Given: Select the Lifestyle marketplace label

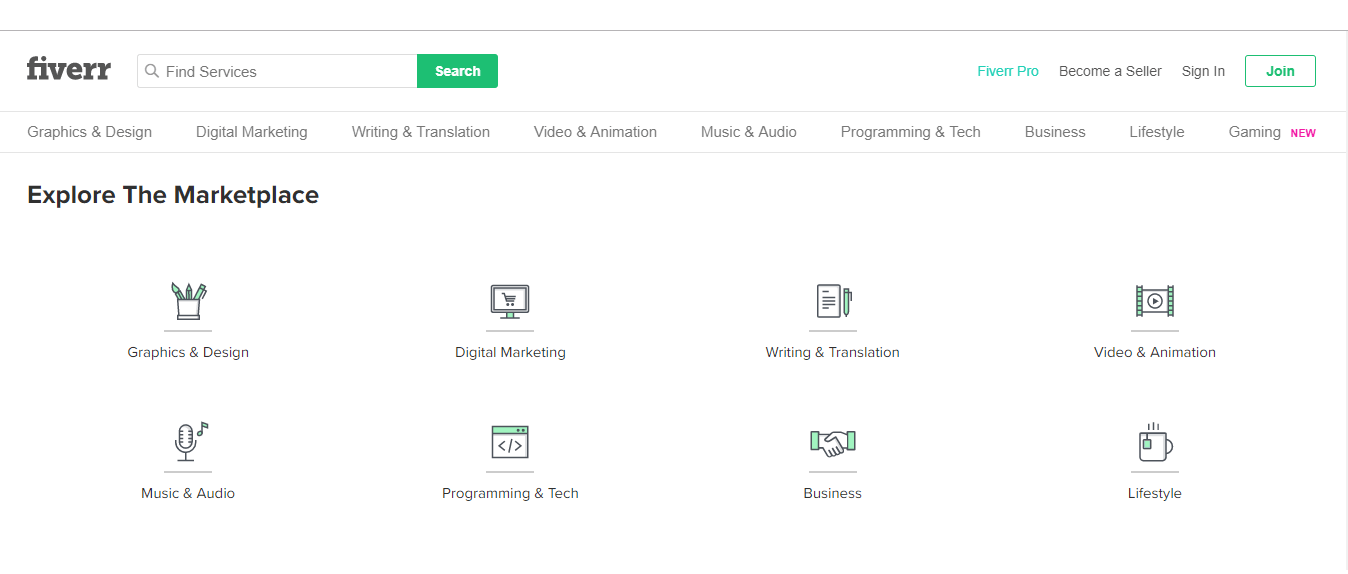Looking at the screenshot, I should [x=1155, y=493].
